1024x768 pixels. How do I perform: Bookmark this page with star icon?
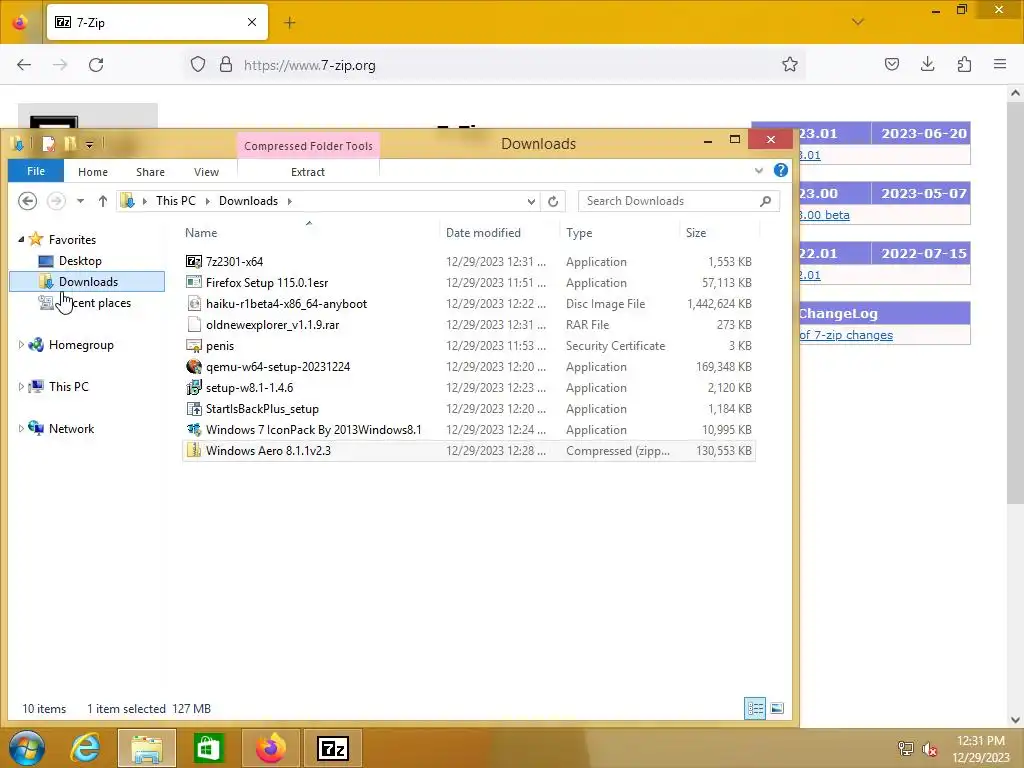coord(790,65)
